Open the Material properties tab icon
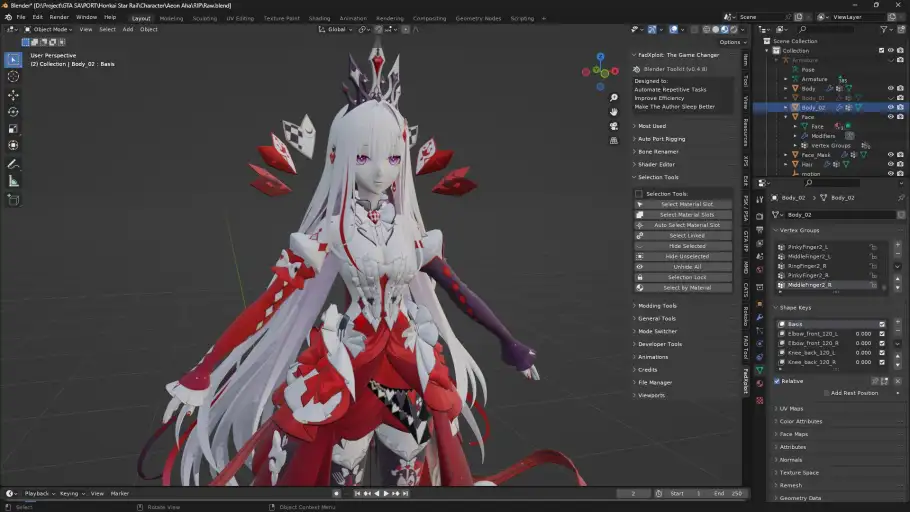910x512 pixels. pyautogui.click(x=760, y=383)
